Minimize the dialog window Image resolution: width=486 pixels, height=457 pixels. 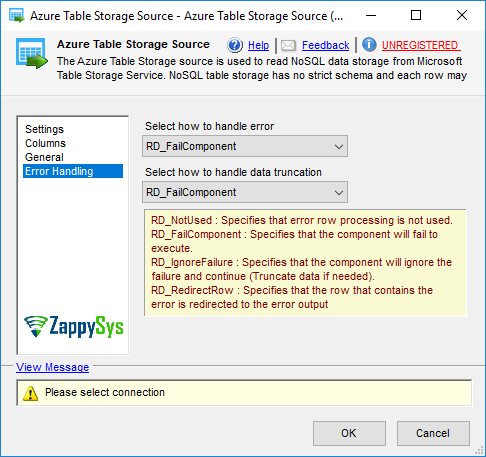[x=371, y=15]
